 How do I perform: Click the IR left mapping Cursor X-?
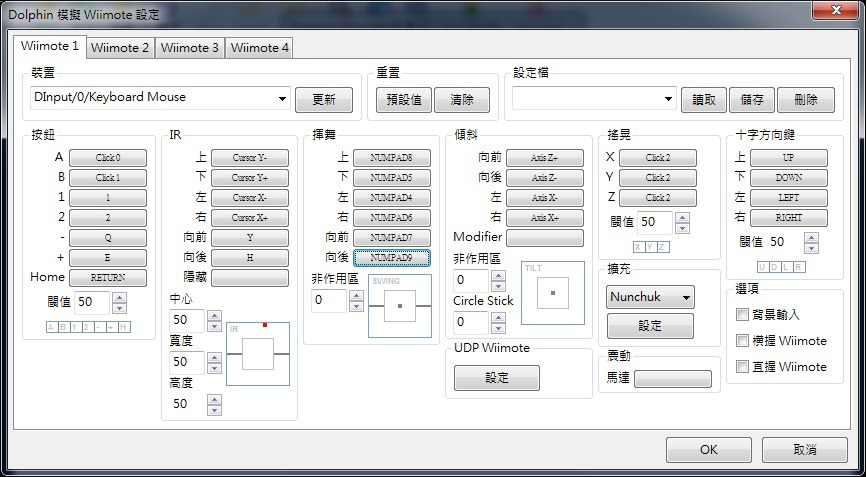250,198
